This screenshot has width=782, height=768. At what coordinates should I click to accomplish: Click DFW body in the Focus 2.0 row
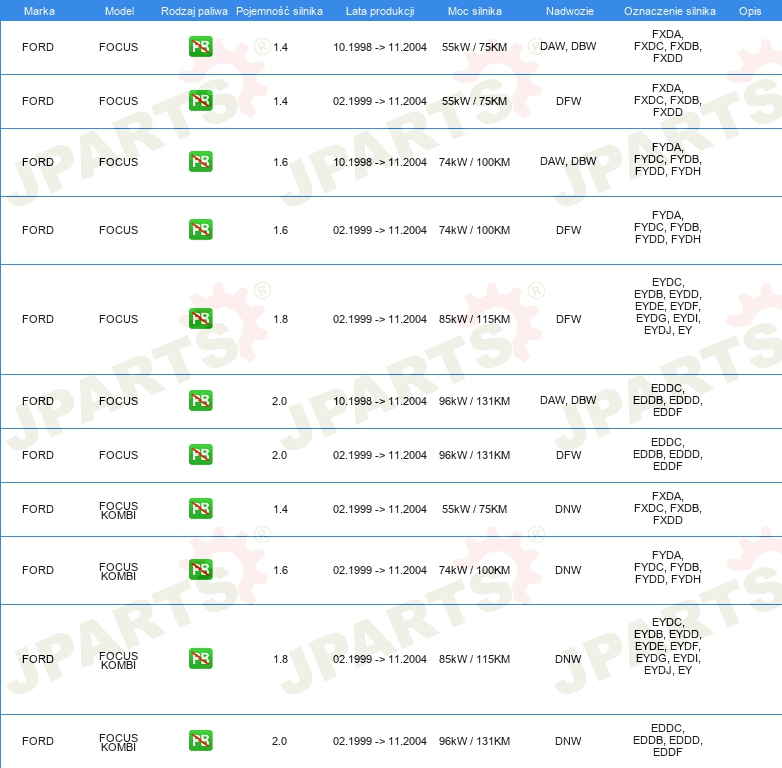[569, 455]
